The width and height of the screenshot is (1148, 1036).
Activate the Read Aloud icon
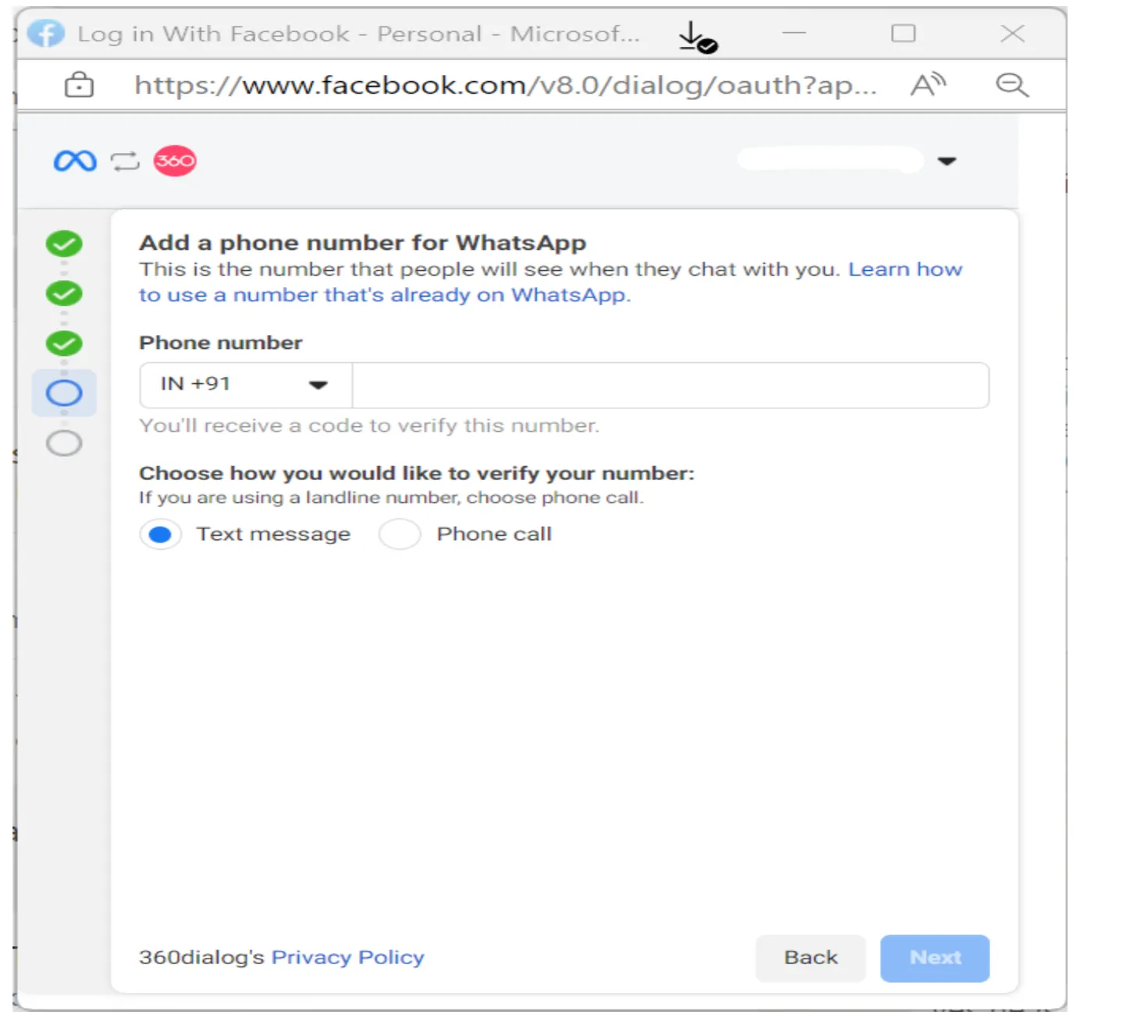(928, 84)
